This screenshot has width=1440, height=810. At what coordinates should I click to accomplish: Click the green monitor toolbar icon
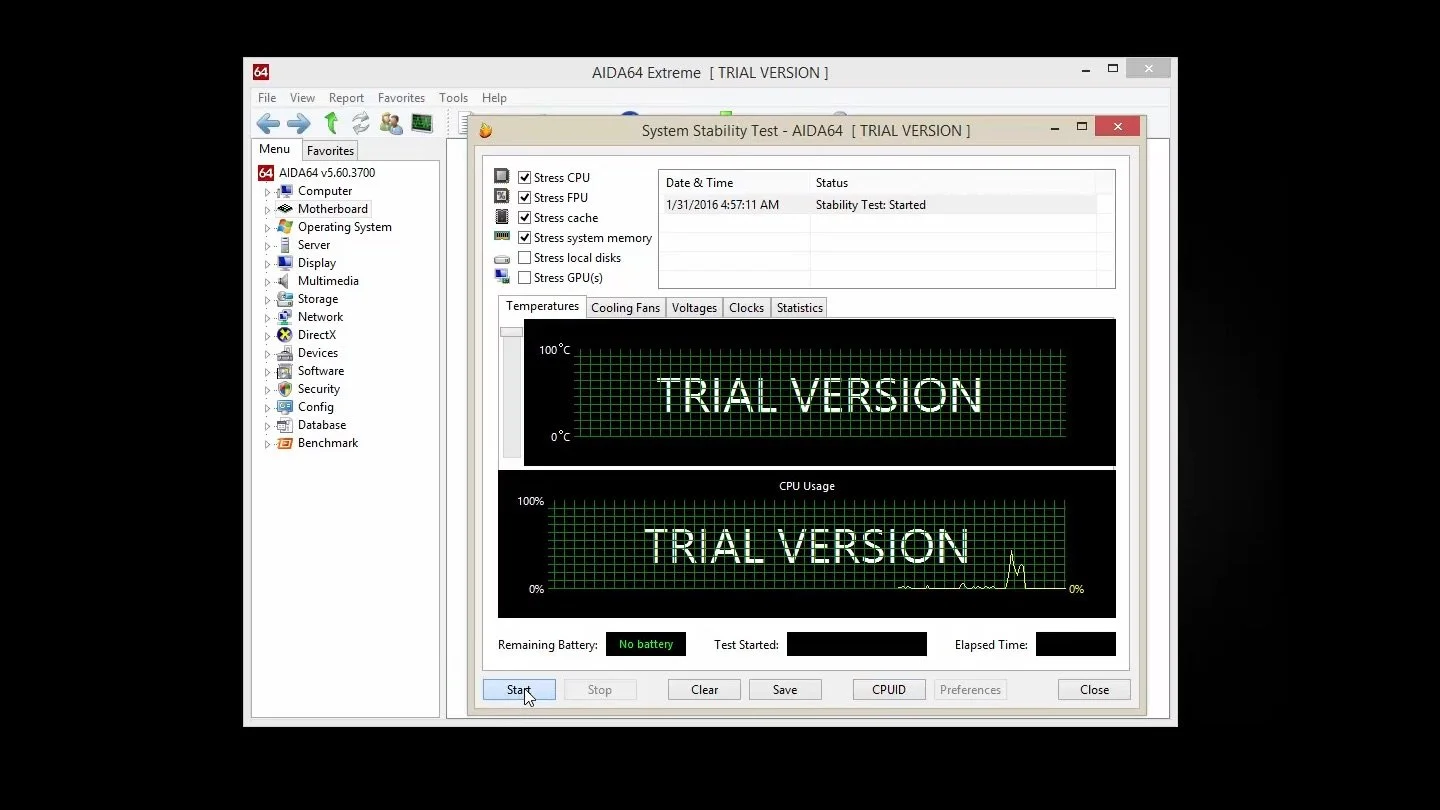422,123
